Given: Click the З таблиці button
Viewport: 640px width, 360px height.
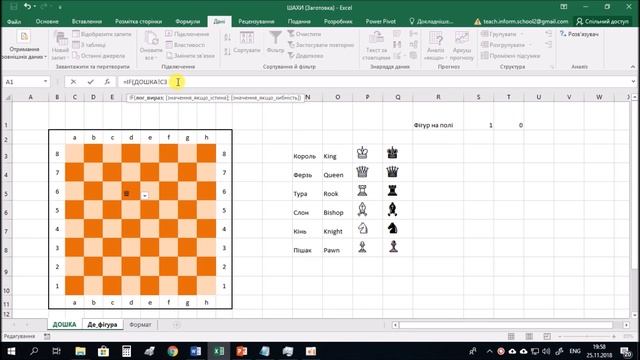Looking at the screenshot, I should click(x=89, y=45).
